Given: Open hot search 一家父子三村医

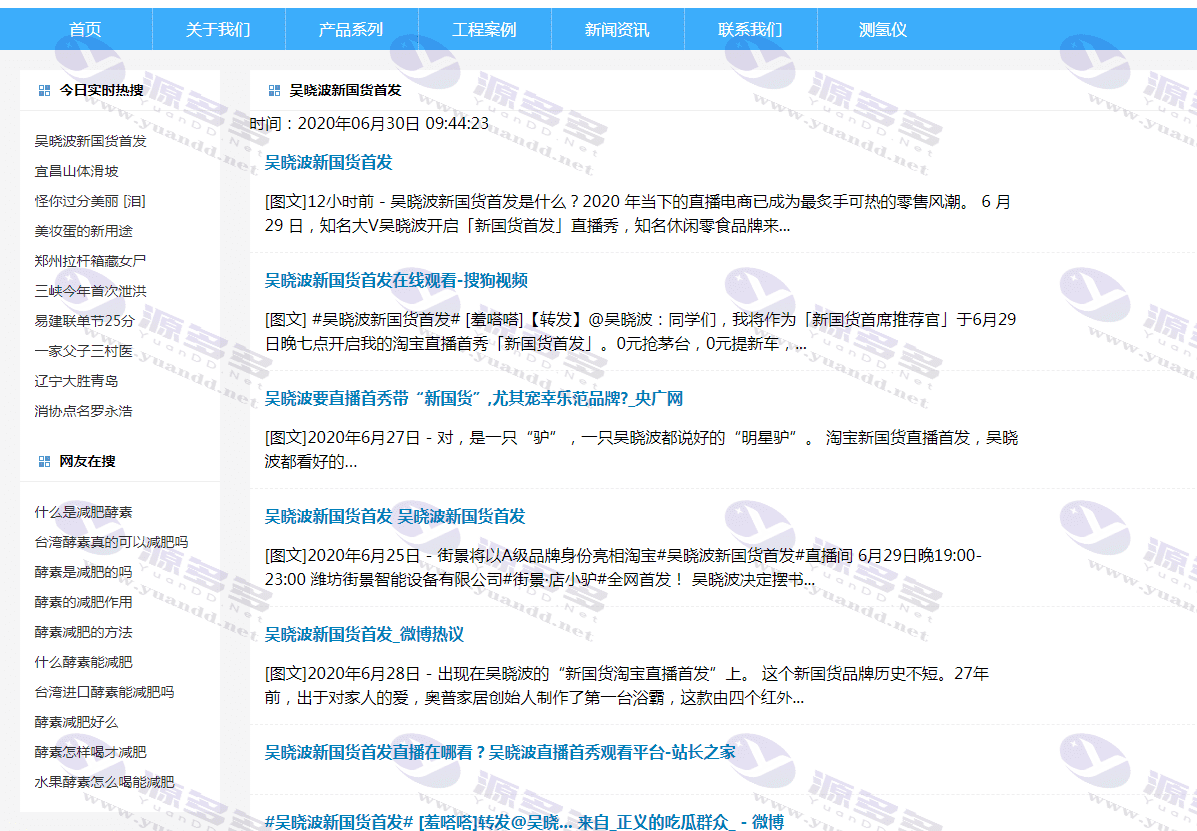Looking at the screenshot, I should (x=83, y=351).
